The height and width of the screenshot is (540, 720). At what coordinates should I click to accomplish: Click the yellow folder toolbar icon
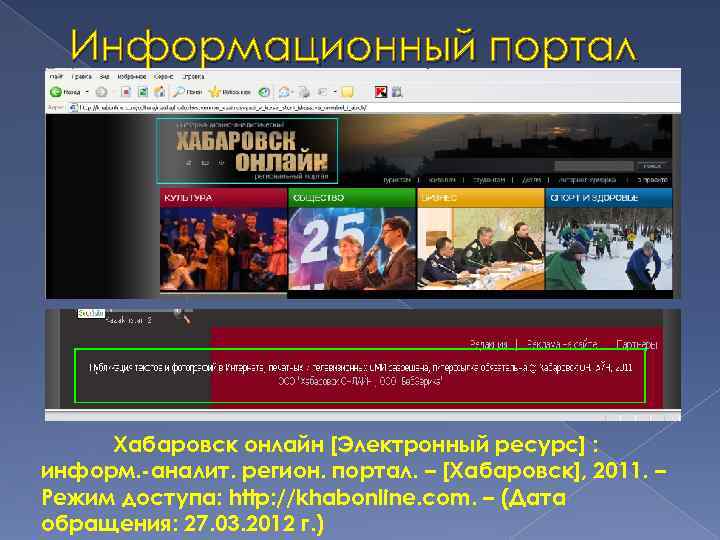(348, 92)
